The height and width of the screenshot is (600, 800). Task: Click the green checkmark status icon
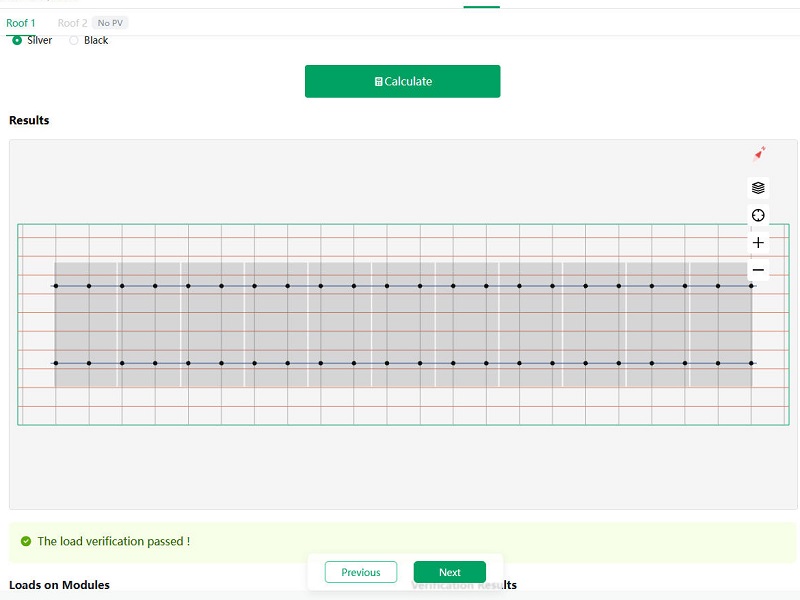coord(26,541)
